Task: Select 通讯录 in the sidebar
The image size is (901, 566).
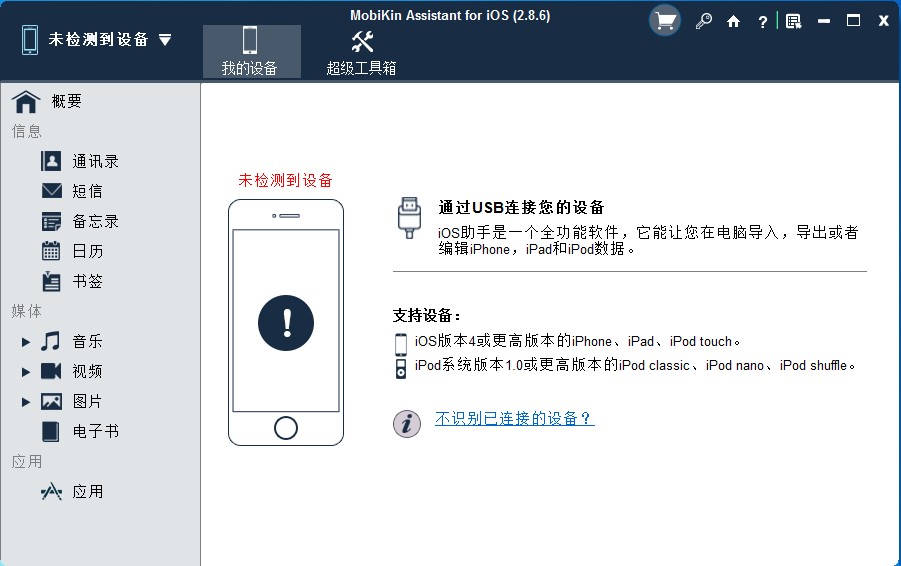Action: click(95, 161)
